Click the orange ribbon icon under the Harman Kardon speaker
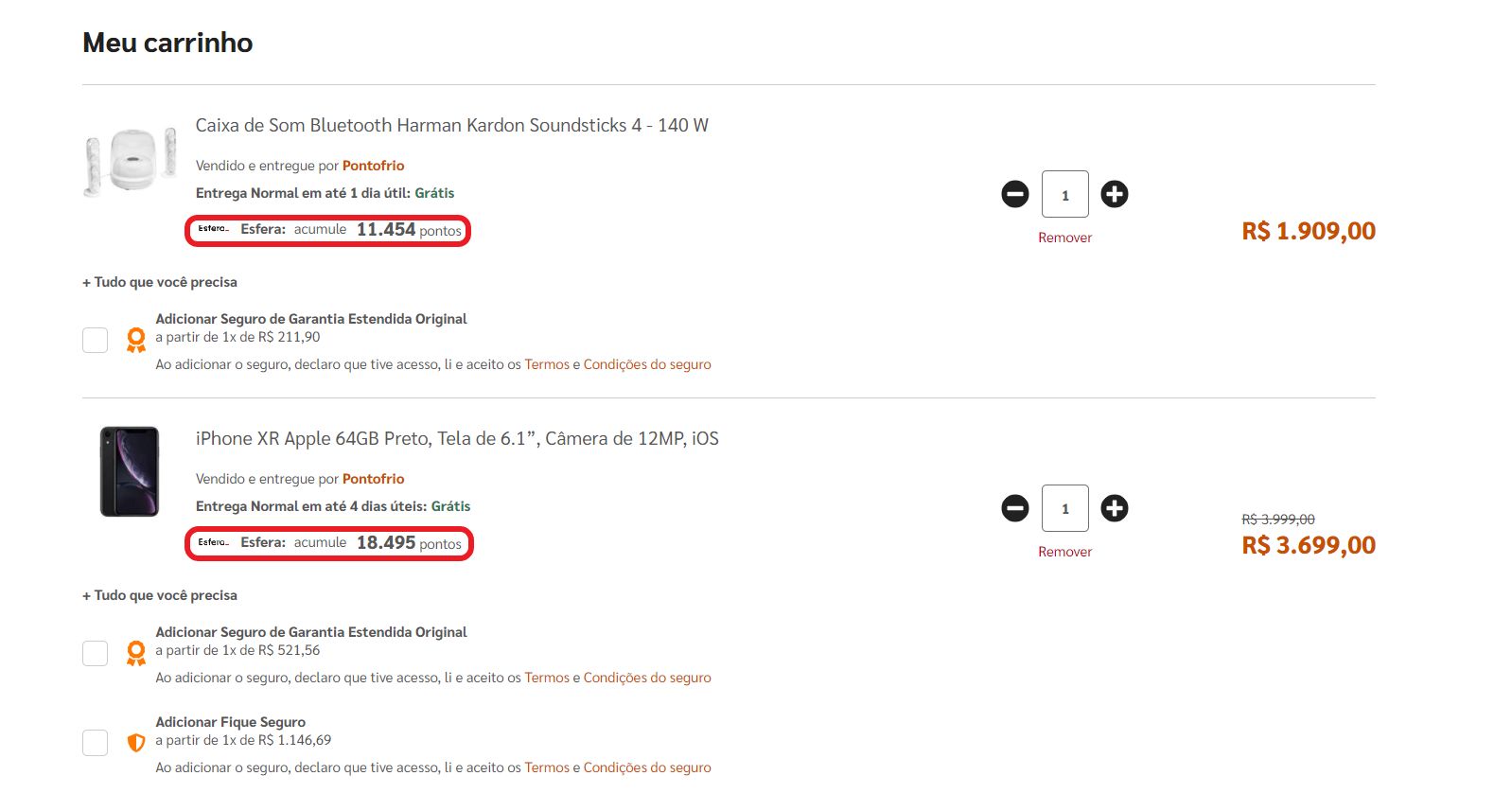The width and height of the screenshot is (1512, 811). pyautogui.click(x=136, y=340)
